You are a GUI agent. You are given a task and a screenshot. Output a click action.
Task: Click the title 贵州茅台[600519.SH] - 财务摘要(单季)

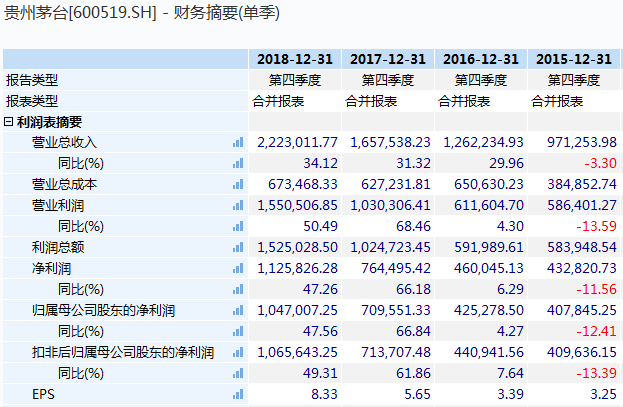pos(142,13)
